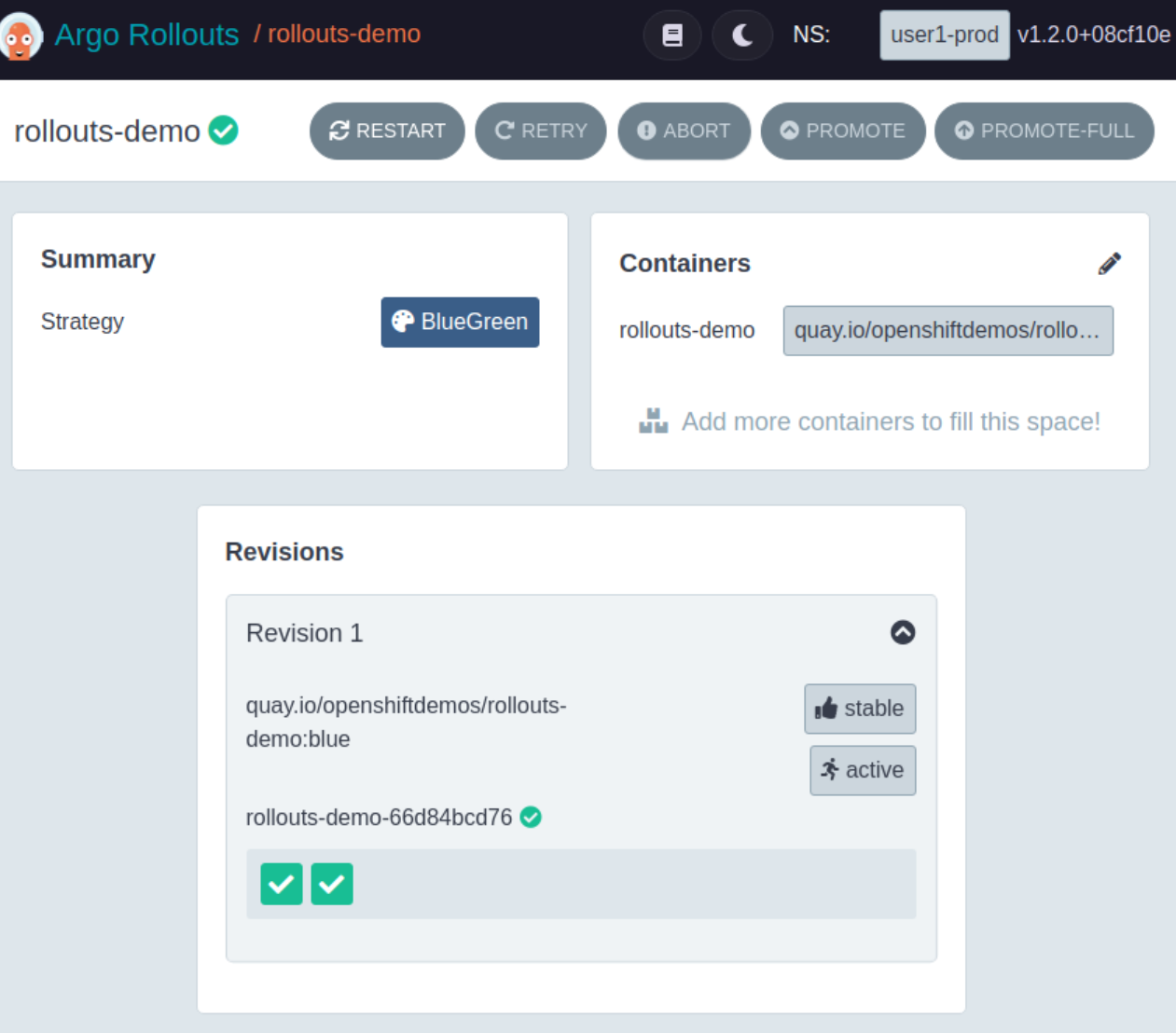Viewport: 1176px width, 1033px height.
Task: Click the Summary heading
Action: pos(98,259)
